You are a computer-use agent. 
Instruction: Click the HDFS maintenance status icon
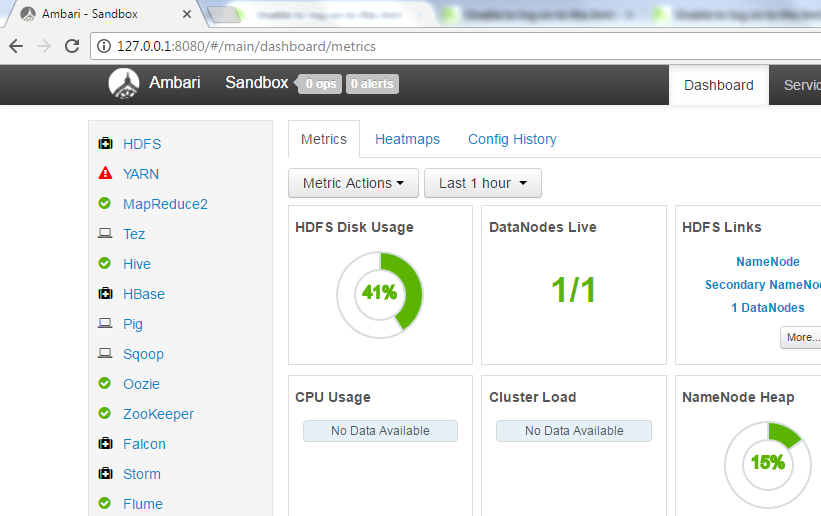[105, 144]
